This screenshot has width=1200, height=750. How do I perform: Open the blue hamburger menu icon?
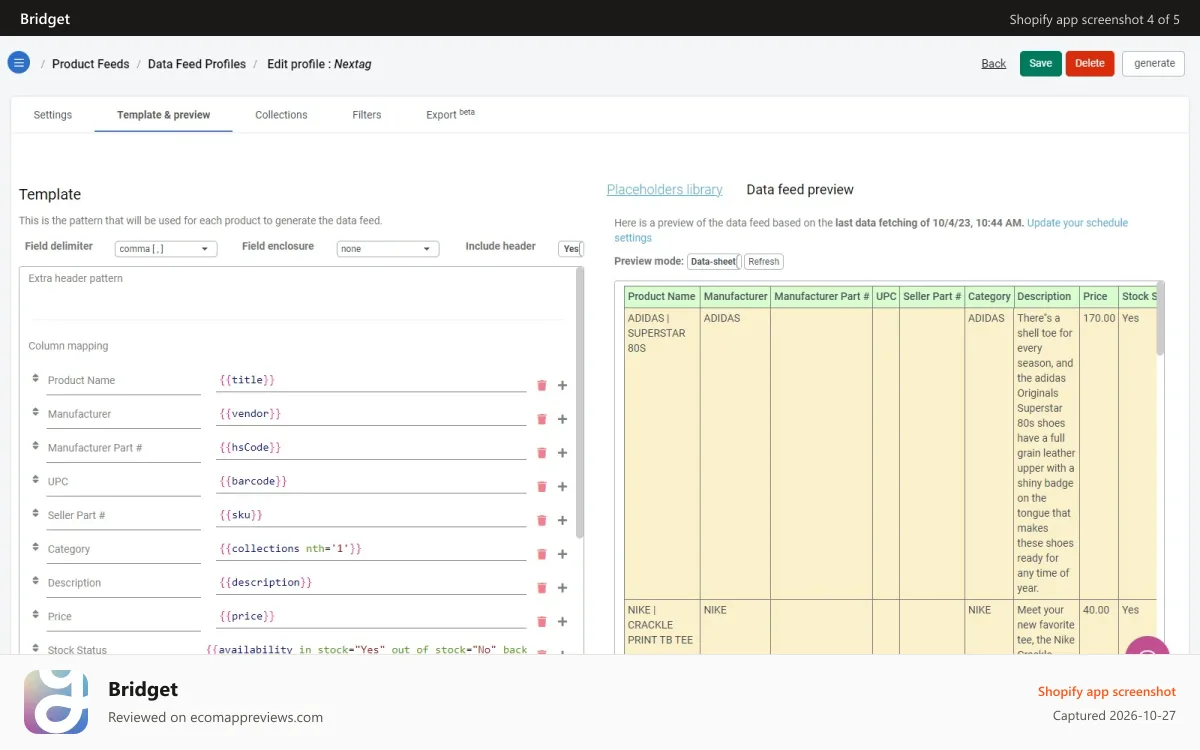pos(18,63)
